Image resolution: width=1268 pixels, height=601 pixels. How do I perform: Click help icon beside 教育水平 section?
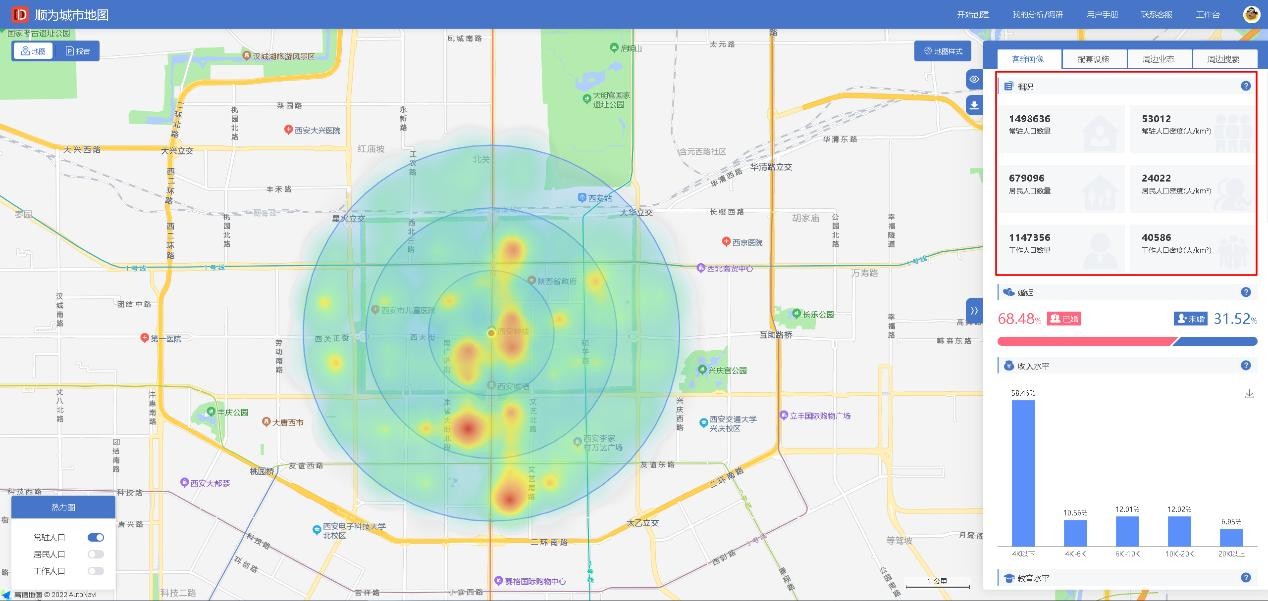(x=1246, y=578)
